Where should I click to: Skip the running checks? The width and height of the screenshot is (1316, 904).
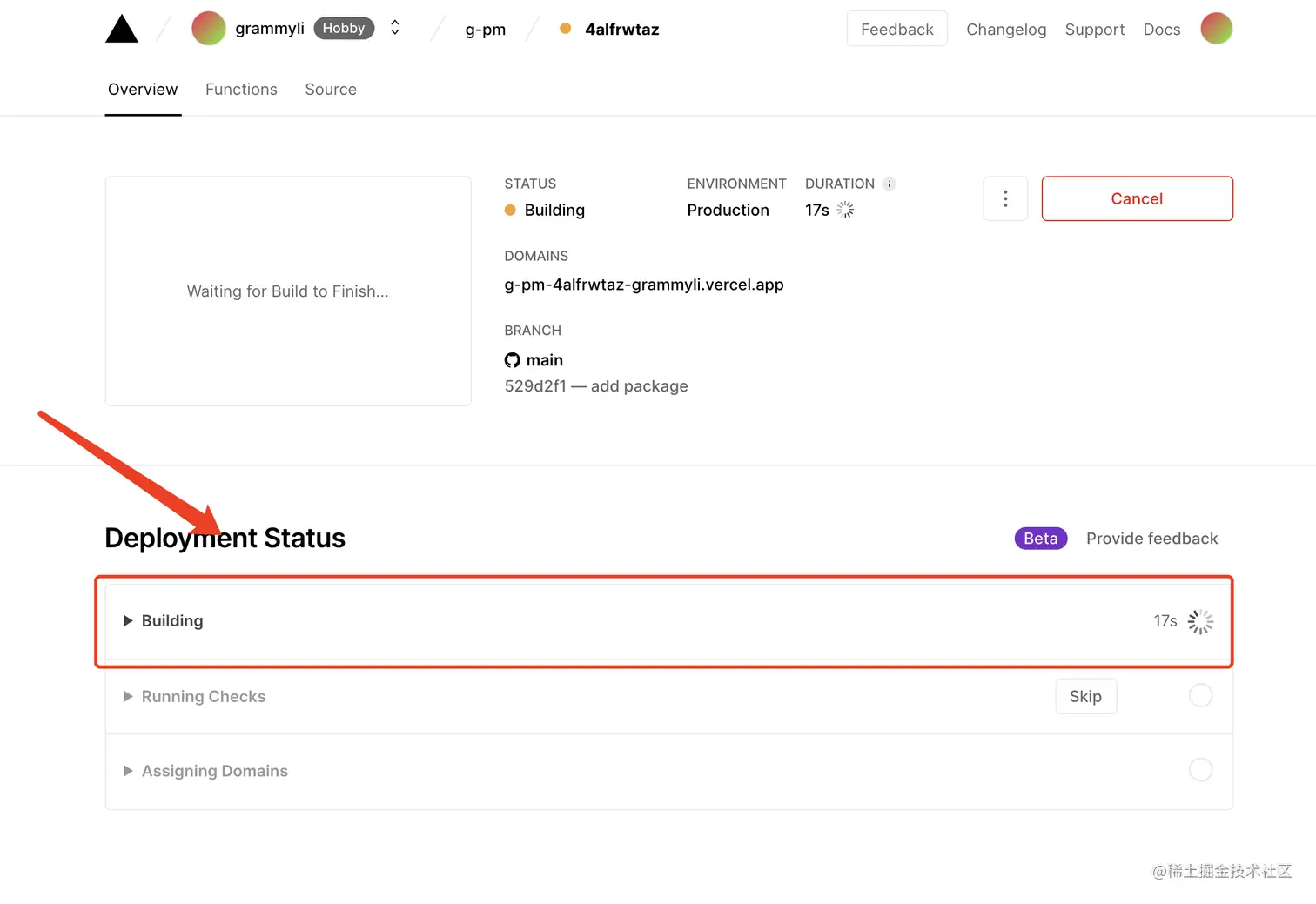(1085, 696)
